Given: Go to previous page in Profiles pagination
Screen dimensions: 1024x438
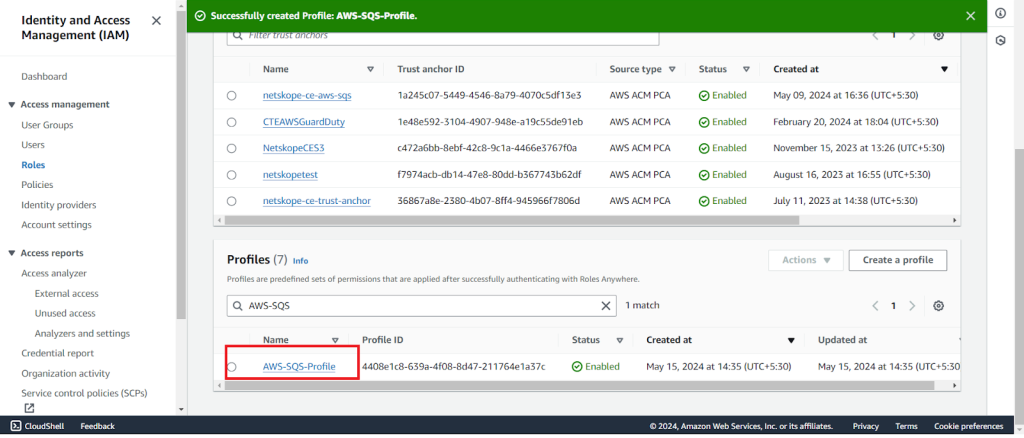Looking at the screenshot, I should point(876,305).
